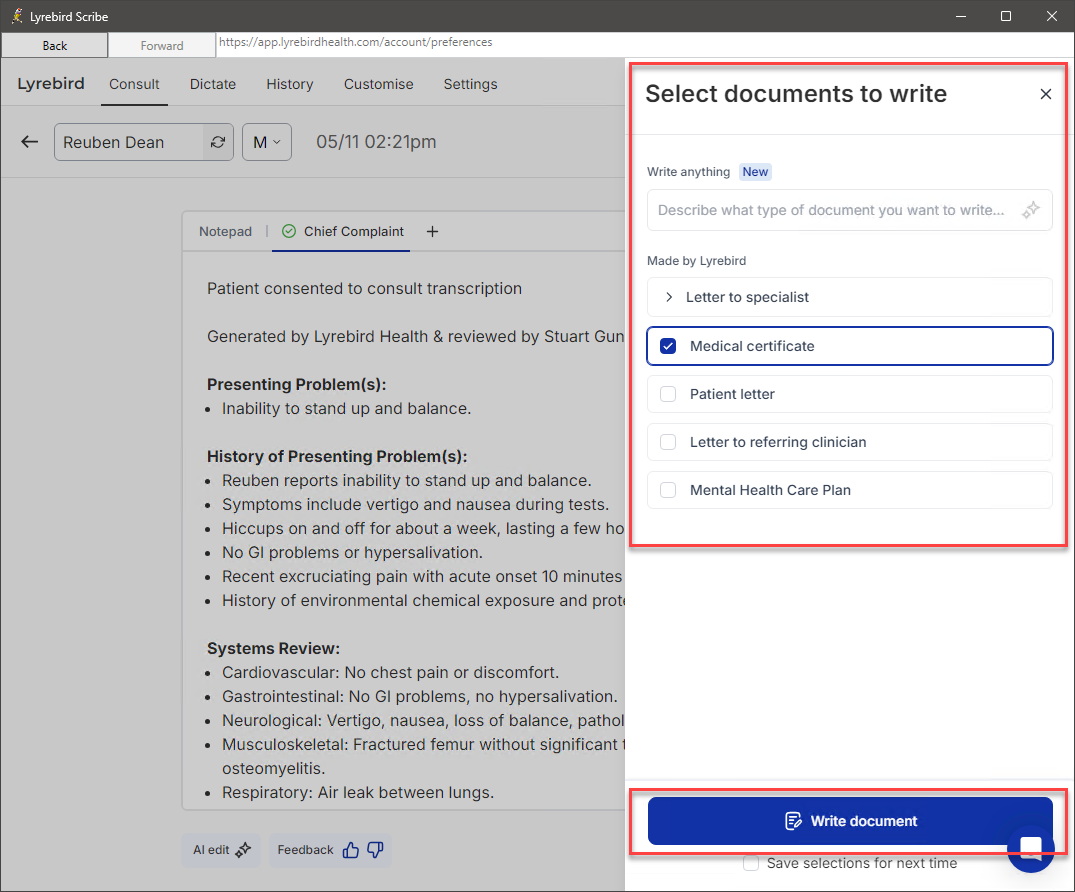Click the green check icon on Chief Complaint tab
Screen dimensions: 1075x892
point(289,232)
